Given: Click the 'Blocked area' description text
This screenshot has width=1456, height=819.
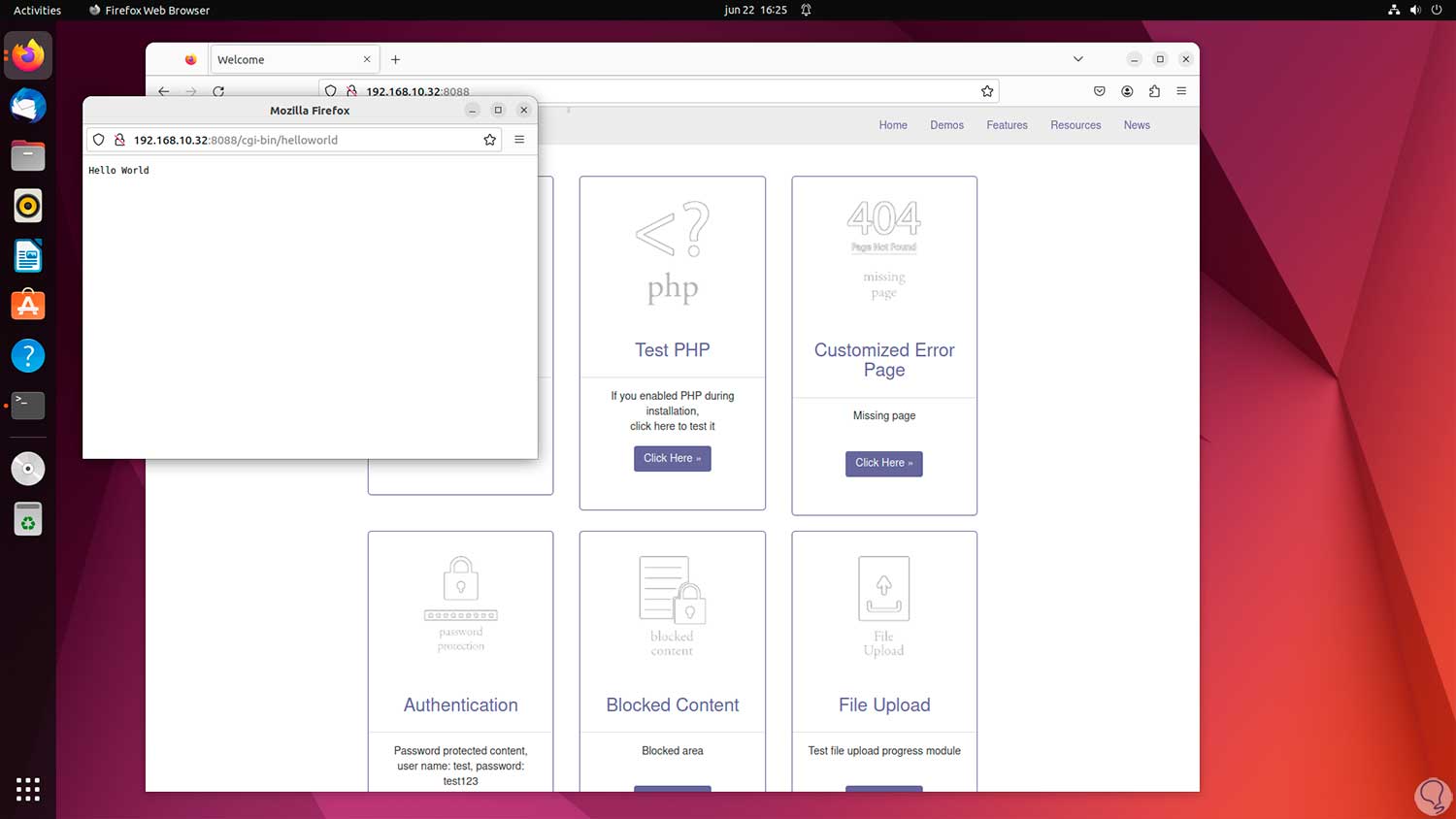Looking at the screenshot, I should click(x=673, y=751).
